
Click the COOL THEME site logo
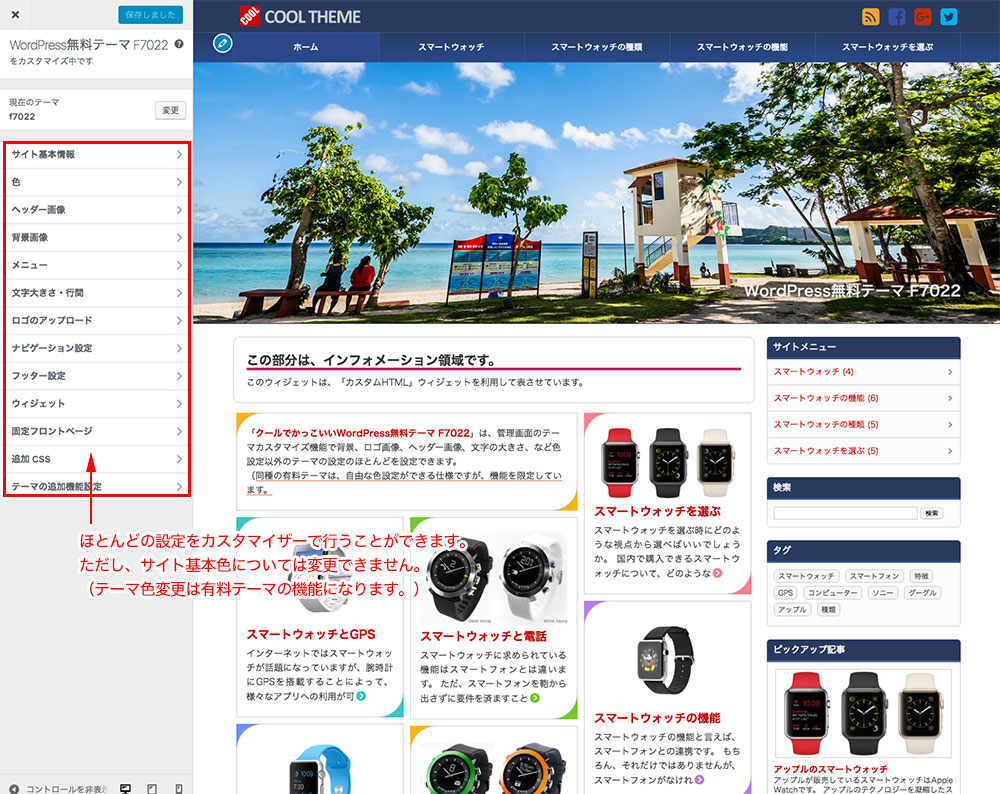point(300,17)
